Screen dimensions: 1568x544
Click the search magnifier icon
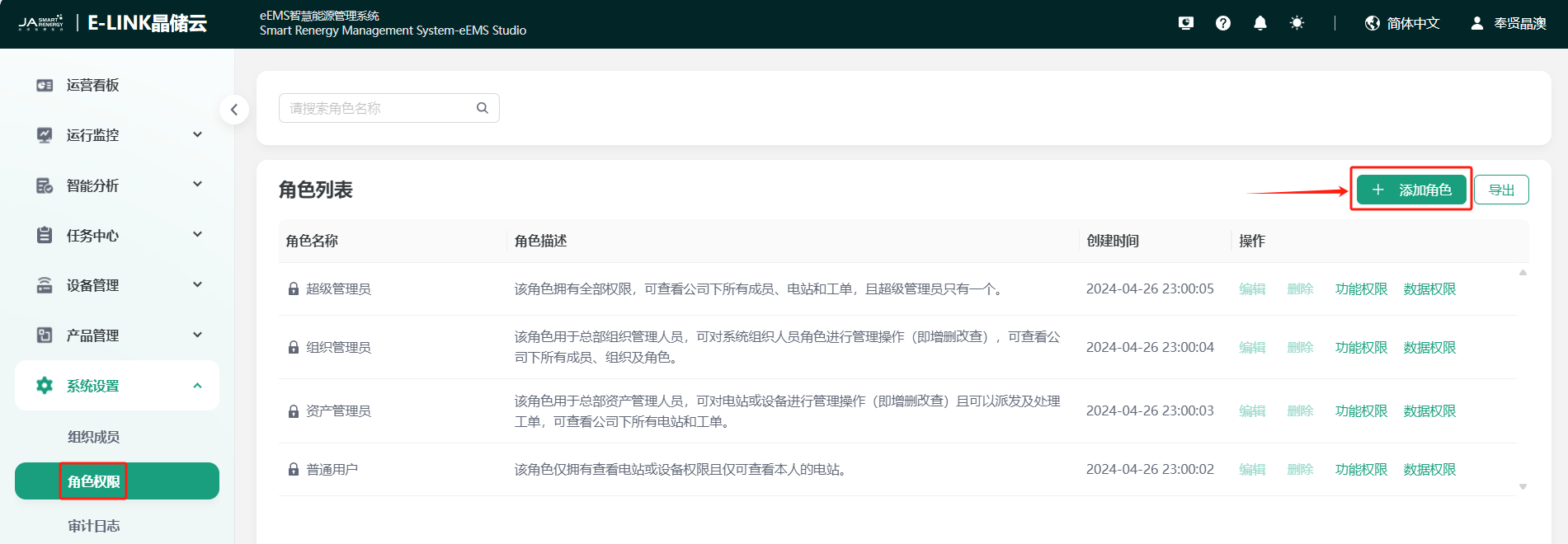483,108
